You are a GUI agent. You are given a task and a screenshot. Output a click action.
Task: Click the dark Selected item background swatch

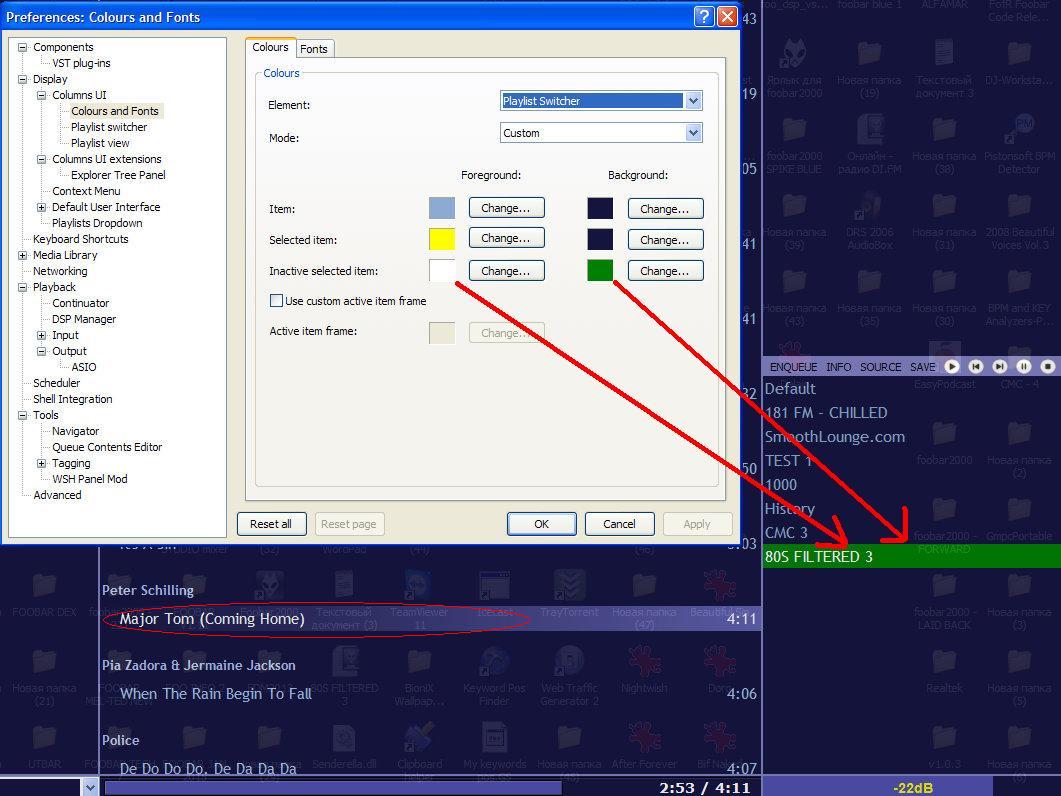600,239
